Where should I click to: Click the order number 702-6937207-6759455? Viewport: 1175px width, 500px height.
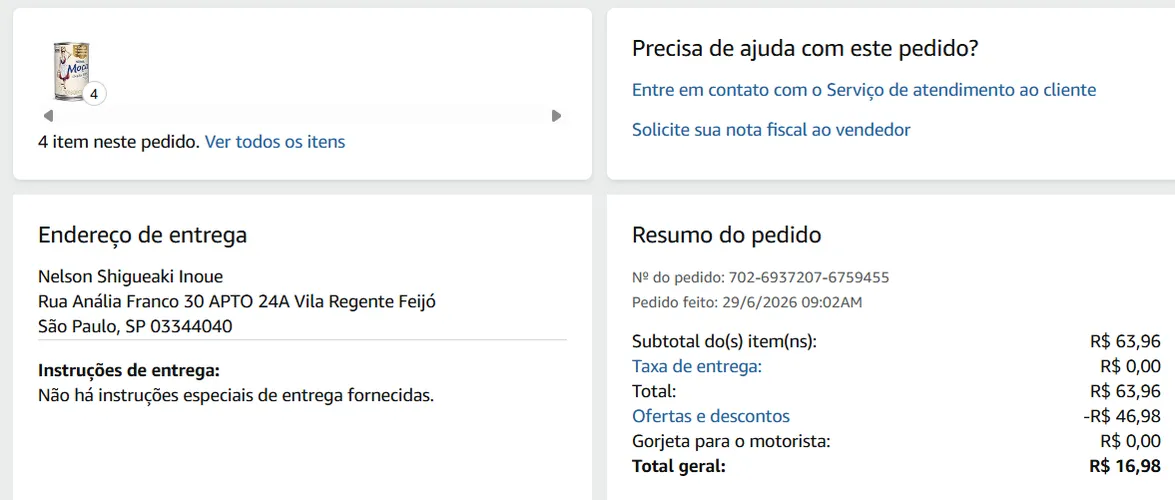(807, 277)
